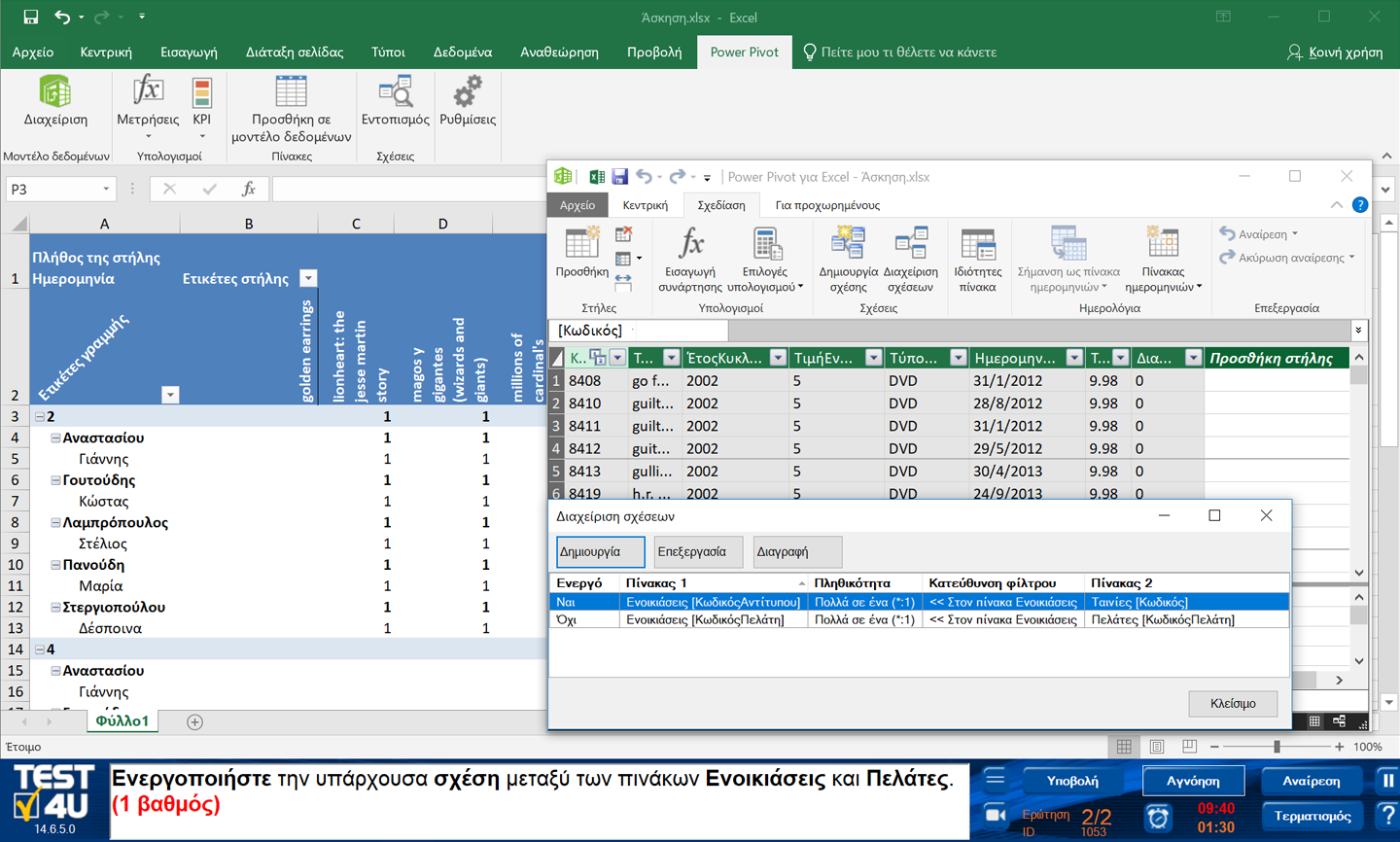The image size is (1400, 842).
Task: Open the Αρχείο tab in Excel
Action: 33,53
